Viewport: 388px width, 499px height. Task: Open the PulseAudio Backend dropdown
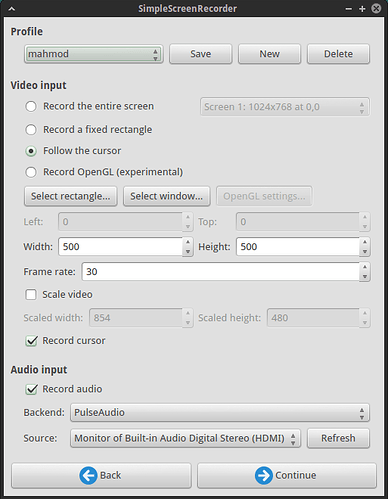click(x=220, y=413)
